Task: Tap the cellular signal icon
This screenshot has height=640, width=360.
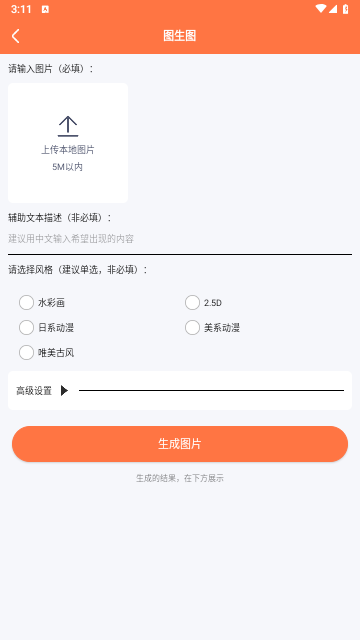Action: tap(333, 9)
